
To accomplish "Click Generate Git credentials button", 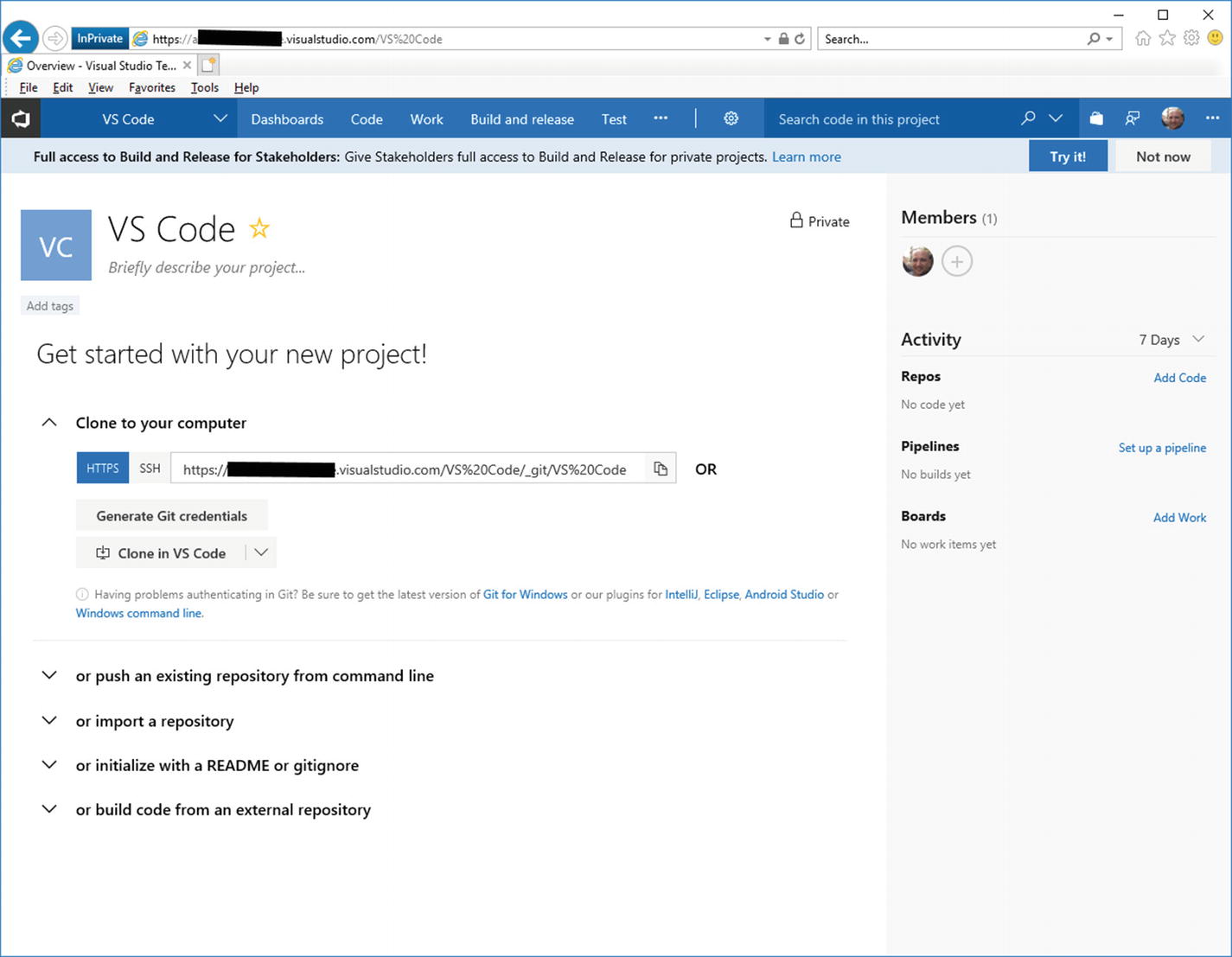I will pyautogui.click(x=171, y=516).
